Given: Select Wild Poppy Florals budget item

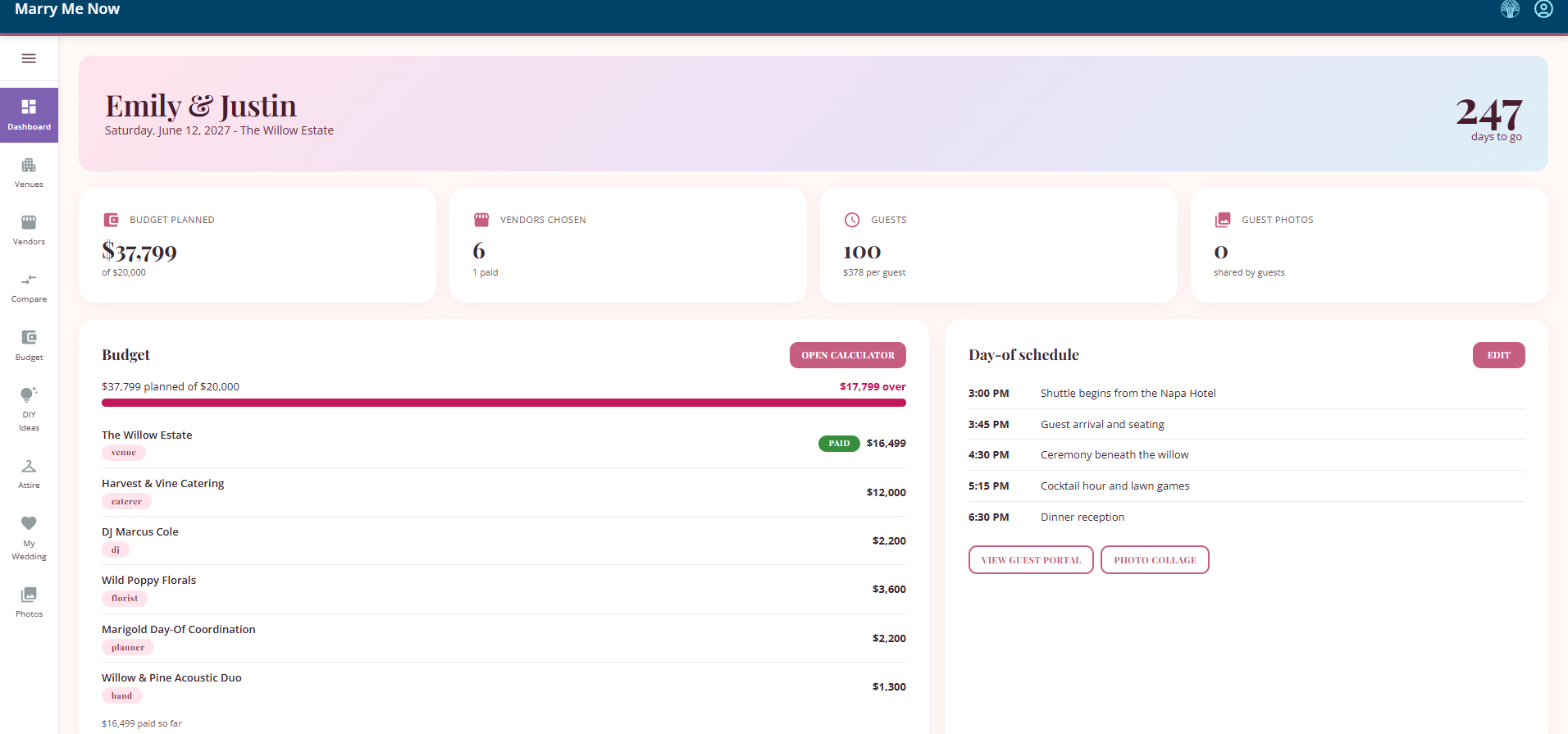Looking at the screenshot, I should click(504, 589).
